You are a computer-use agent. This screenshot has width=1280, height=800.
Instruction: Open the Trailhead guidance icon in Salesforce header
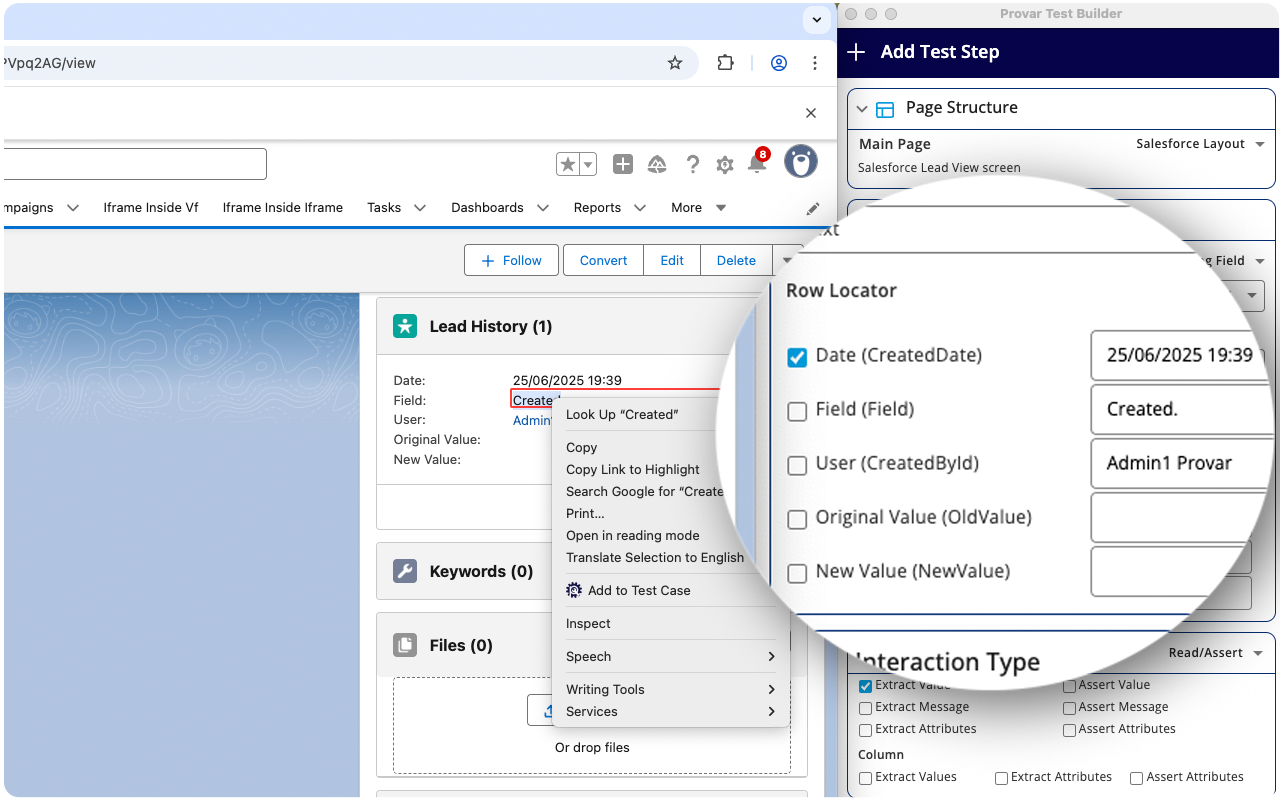(x=657, y=164)
